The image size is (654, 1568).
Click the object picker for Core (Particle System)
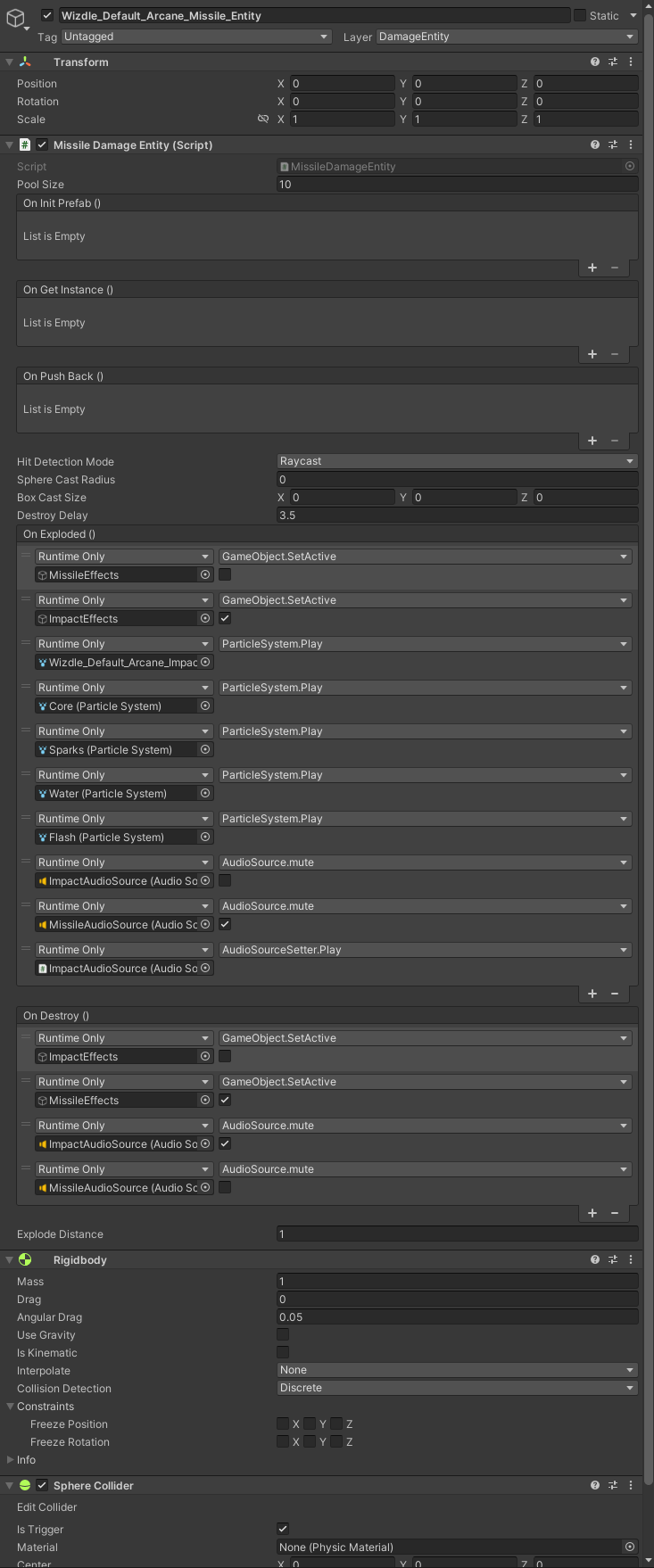tap(204, 706)
